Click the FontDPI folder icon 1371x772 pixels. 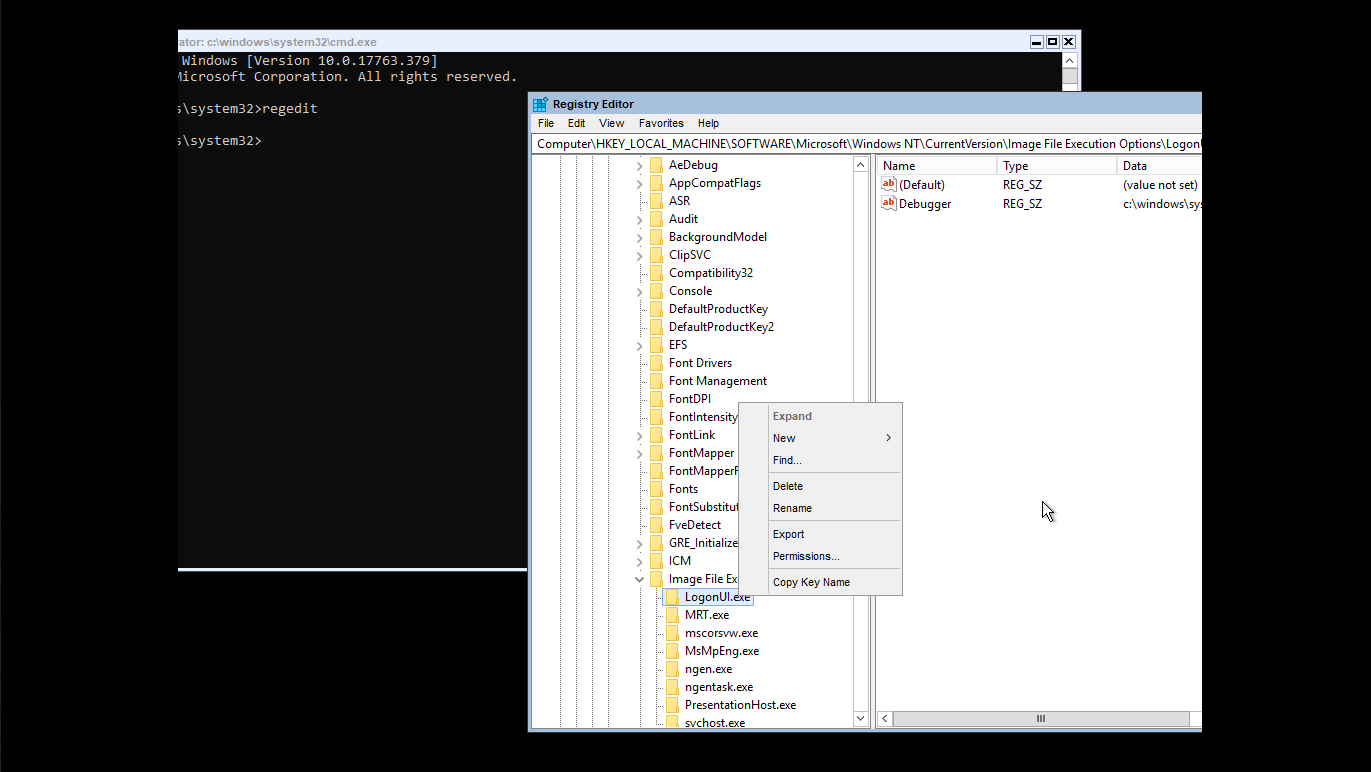(x=656, y=399)
